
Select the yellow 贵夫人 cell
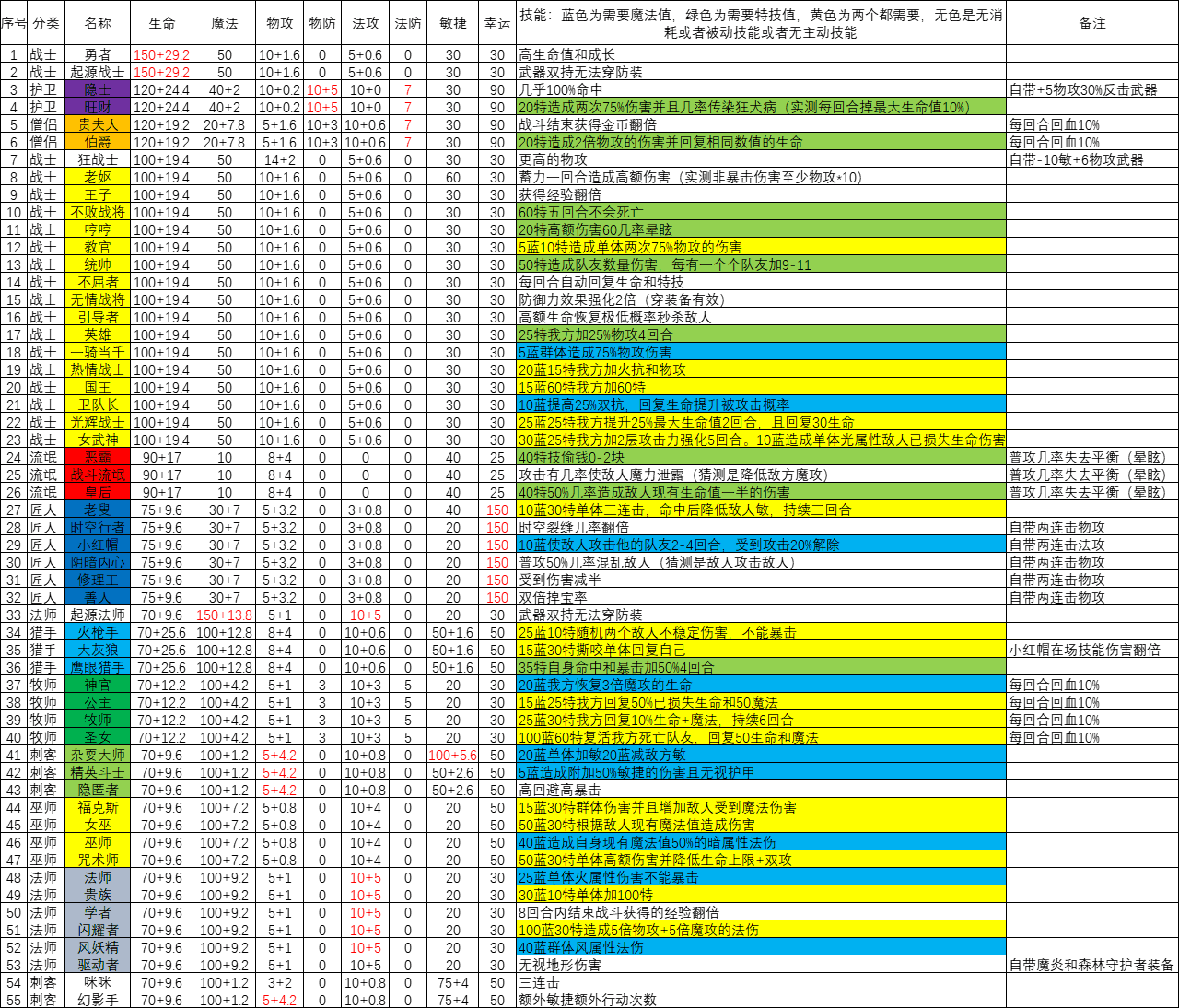pos(98,124)
